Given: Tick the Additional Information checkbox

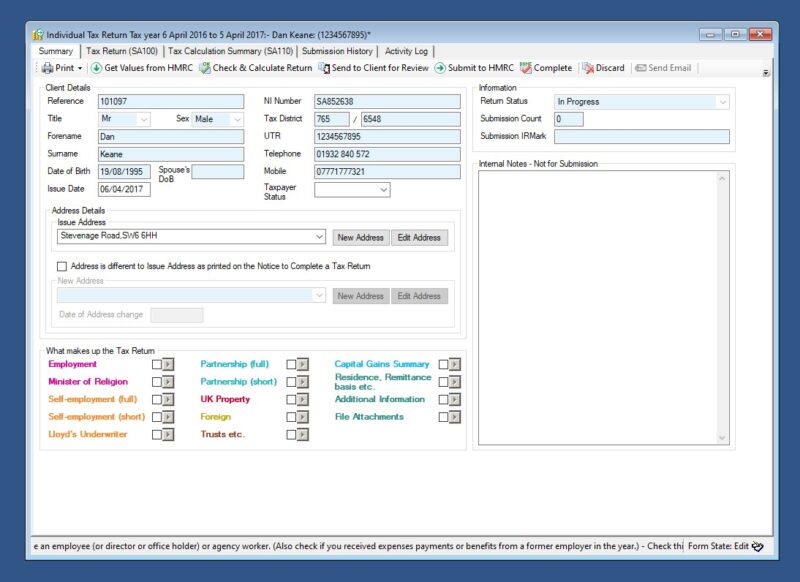Looking at the screenshot, I should [443, 399].
